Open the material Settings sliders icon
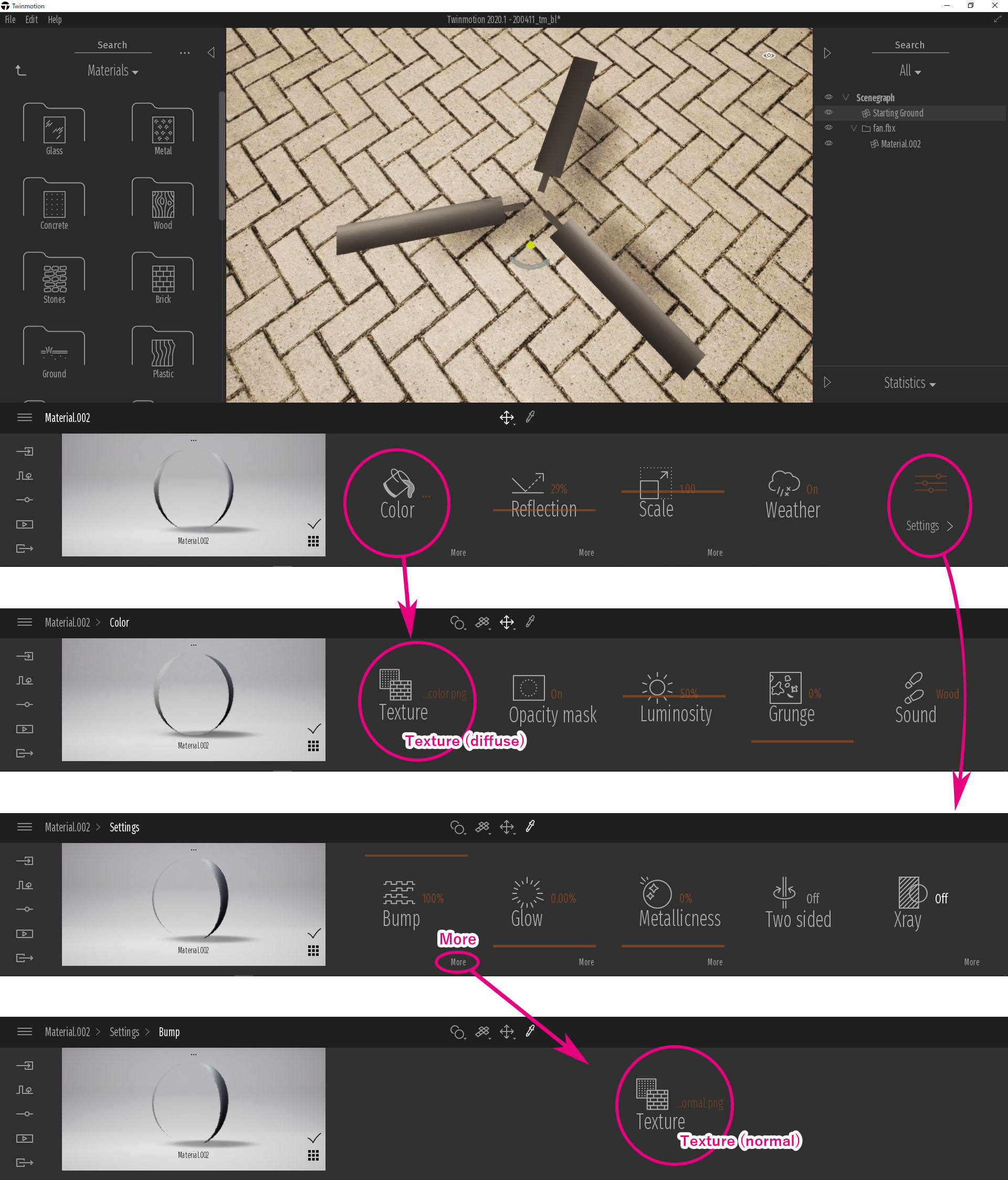The height and width of the screenshot is (1180, 1008). [x=930, y=483]
